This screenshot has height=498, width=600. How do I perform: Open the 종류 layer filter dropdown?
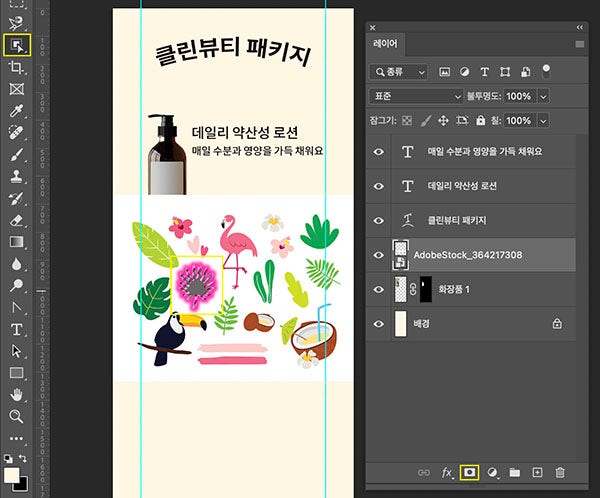(398, 72)
